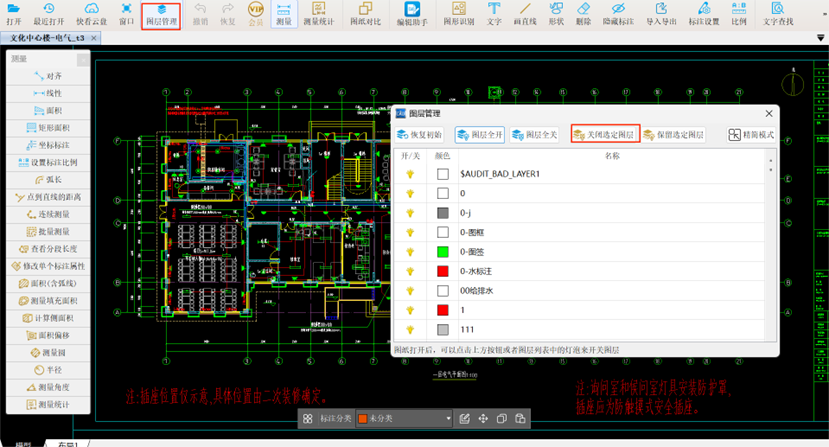The image size is (829, 447).
Task: Select the 测量 measure tool in top toolbar
Action: [x=284, y=14]
